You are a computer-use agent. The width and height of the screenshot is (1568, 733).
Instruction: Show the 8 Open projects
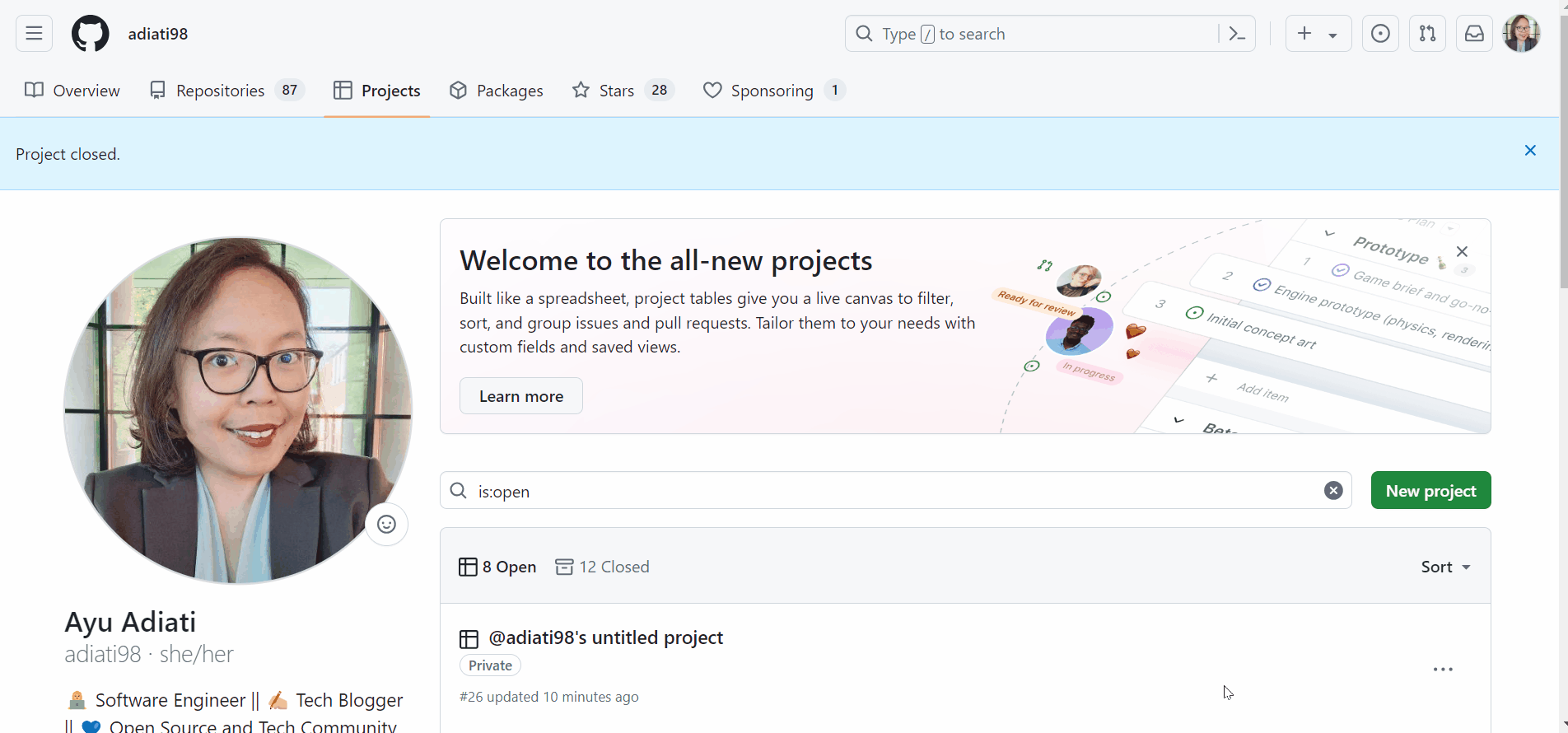497,567
